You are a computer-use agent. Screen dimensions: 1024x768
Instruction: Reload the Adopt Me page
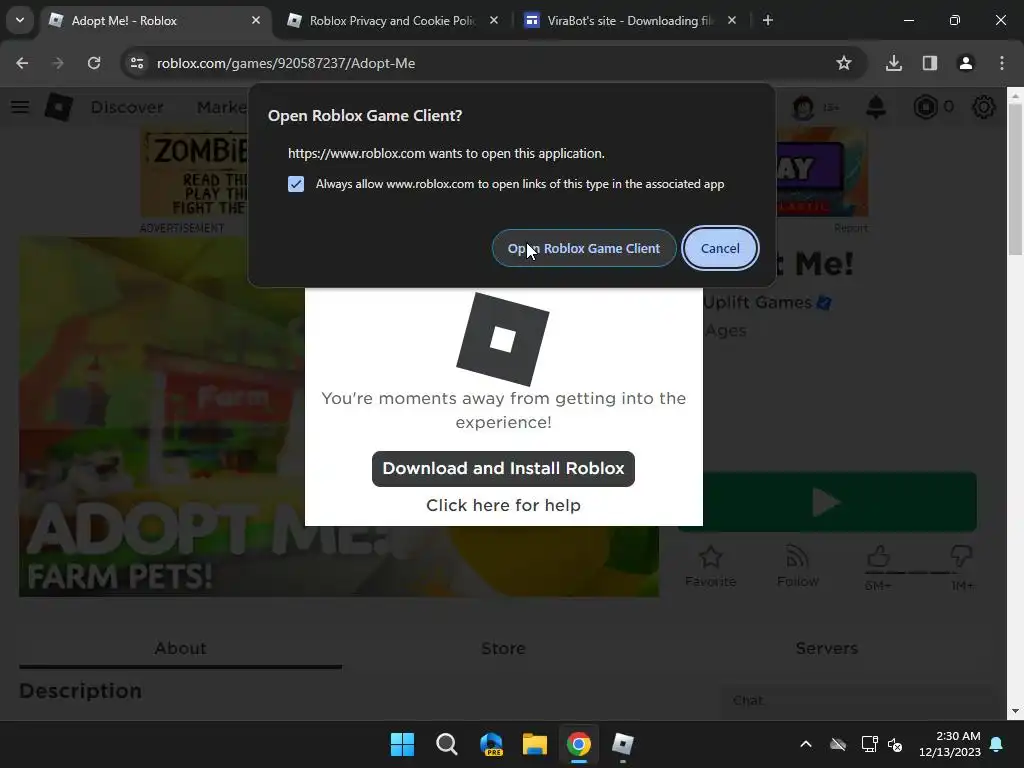coord(94,63)
